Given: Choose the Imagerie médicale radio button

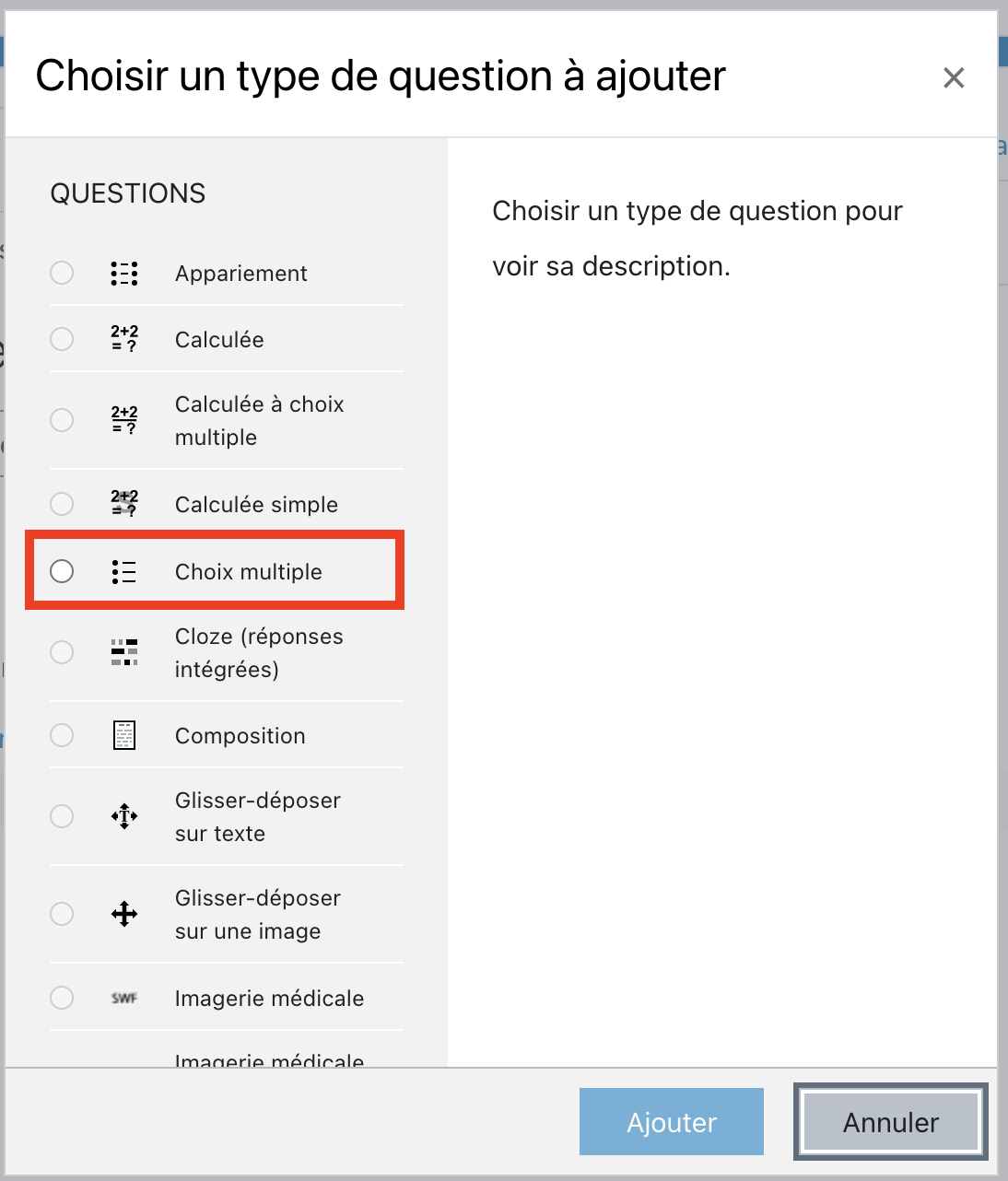Looking at the screenshot, I should click(x=62, y=998).
